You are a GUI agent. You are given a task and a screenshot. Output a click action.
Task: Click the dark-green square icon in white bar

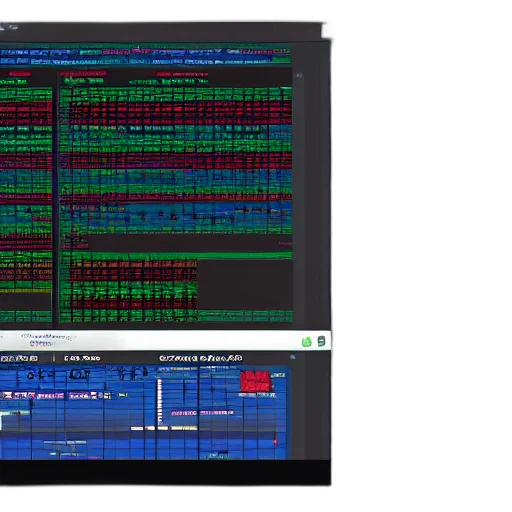pyautogui.click(x=321, y=341)
